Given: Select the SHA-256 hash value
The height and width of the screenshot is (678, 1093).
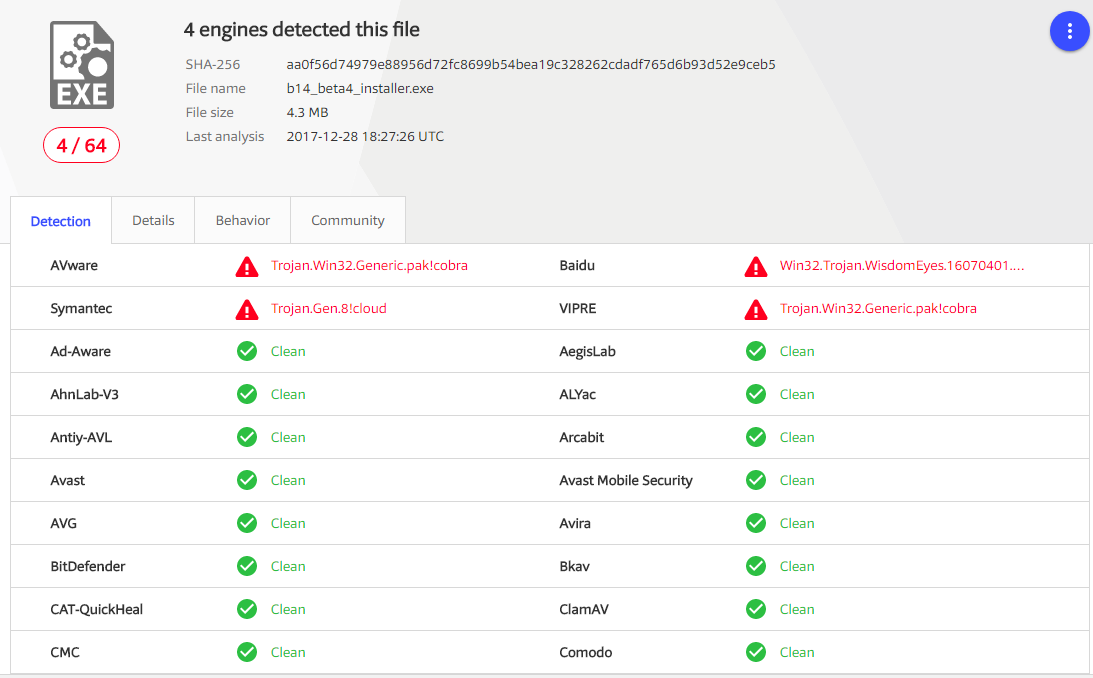Looking at the screenshot, I should (x=531, y=64).
